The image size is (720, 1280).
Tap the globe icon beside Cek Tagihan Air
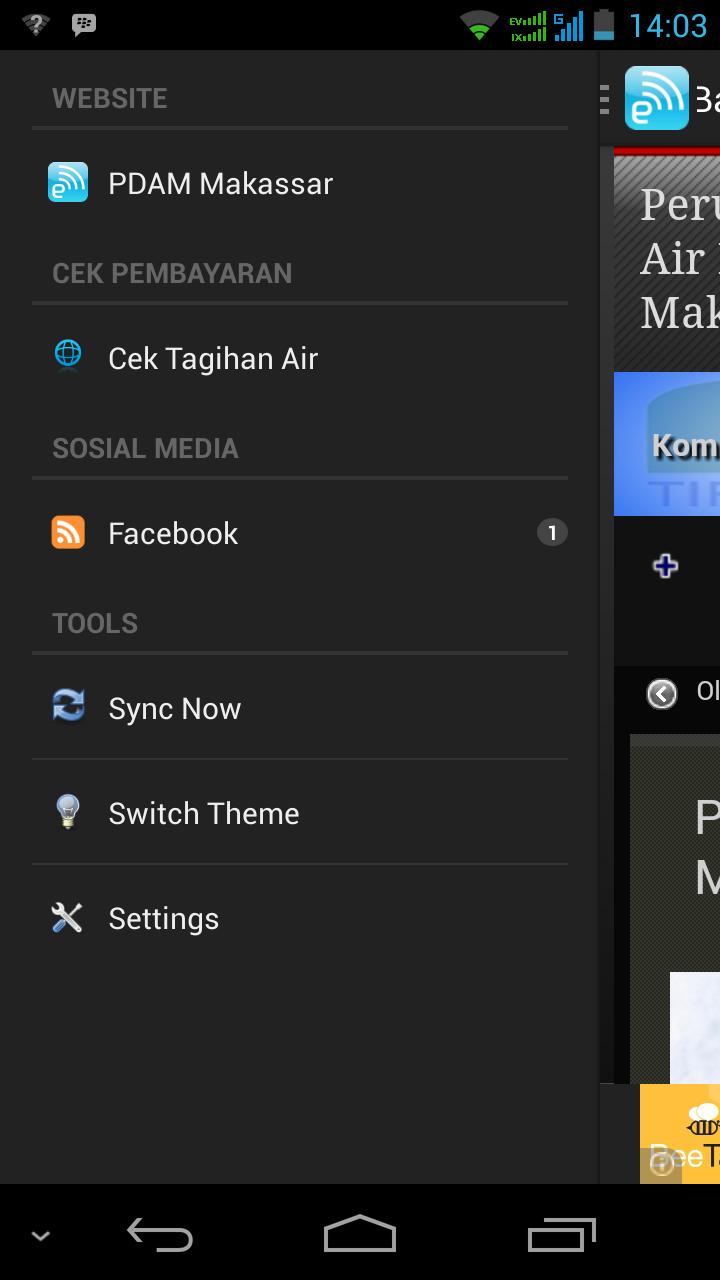pyautogui.click(x=68, y=355)
